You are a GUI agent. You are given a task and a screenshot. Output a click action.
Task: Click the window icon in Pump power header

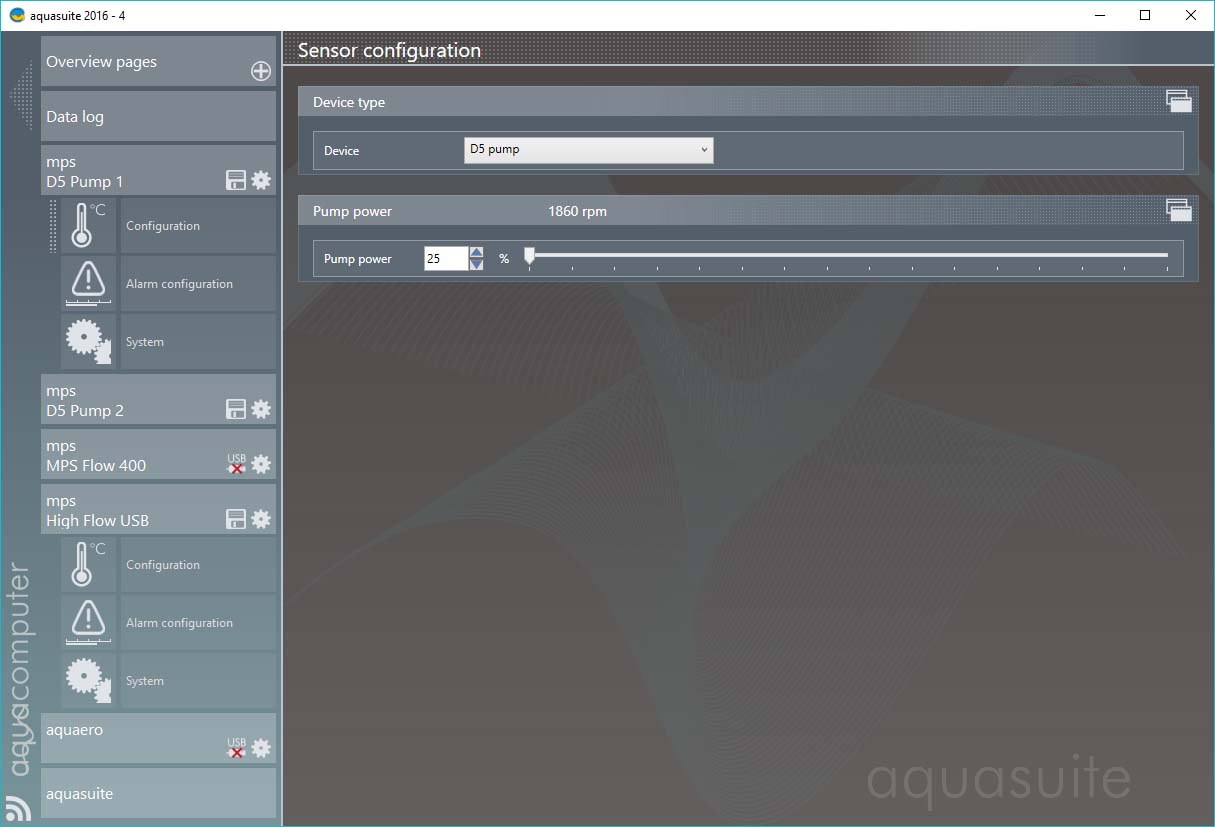coord(1179,210)
